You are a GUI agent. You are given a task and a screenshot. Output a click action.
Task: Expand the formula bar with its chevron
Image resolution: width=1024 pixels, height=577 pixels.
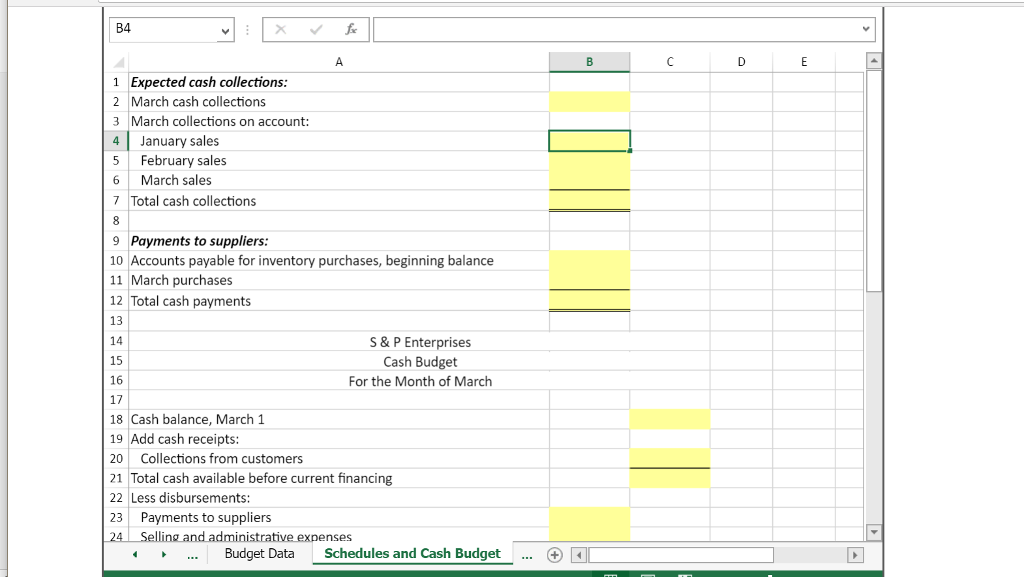point(864,29)
